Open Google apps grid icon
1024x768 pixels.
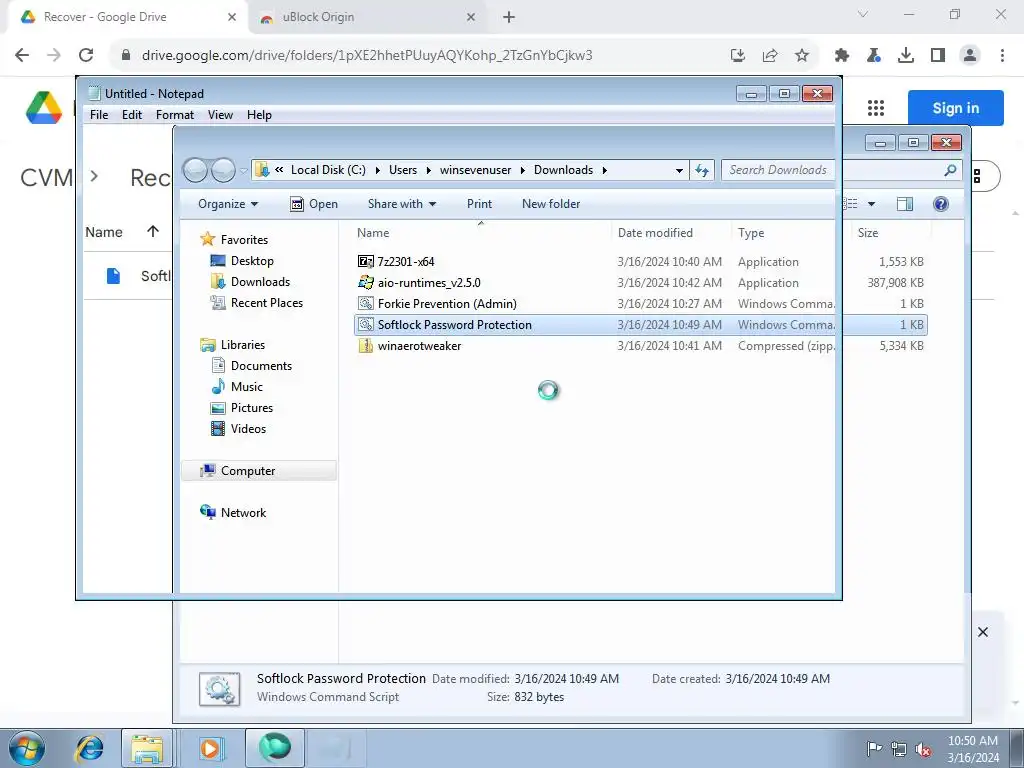(876, 108)
